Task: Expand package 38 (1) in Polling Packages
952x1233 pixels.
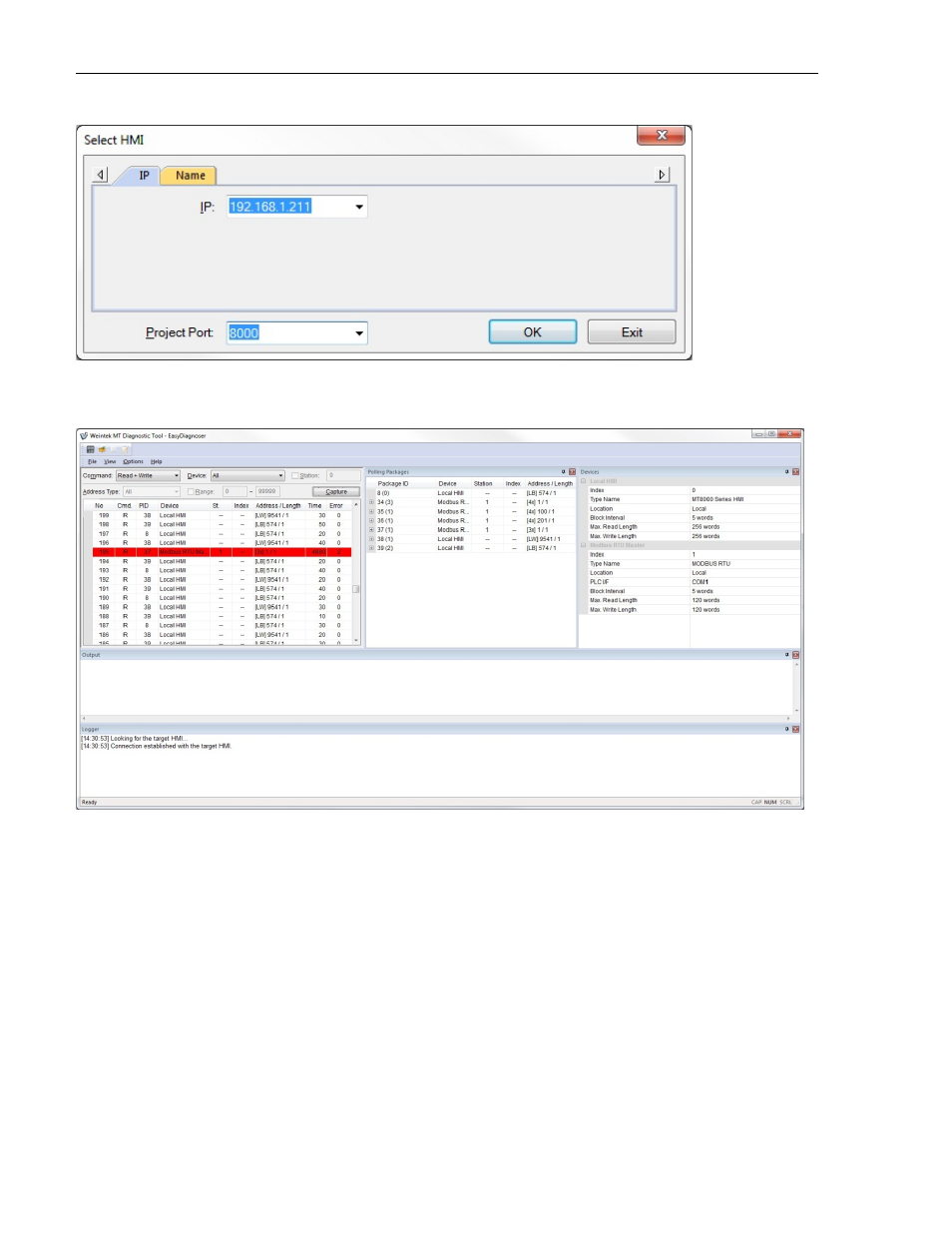Action: point(371,539)
